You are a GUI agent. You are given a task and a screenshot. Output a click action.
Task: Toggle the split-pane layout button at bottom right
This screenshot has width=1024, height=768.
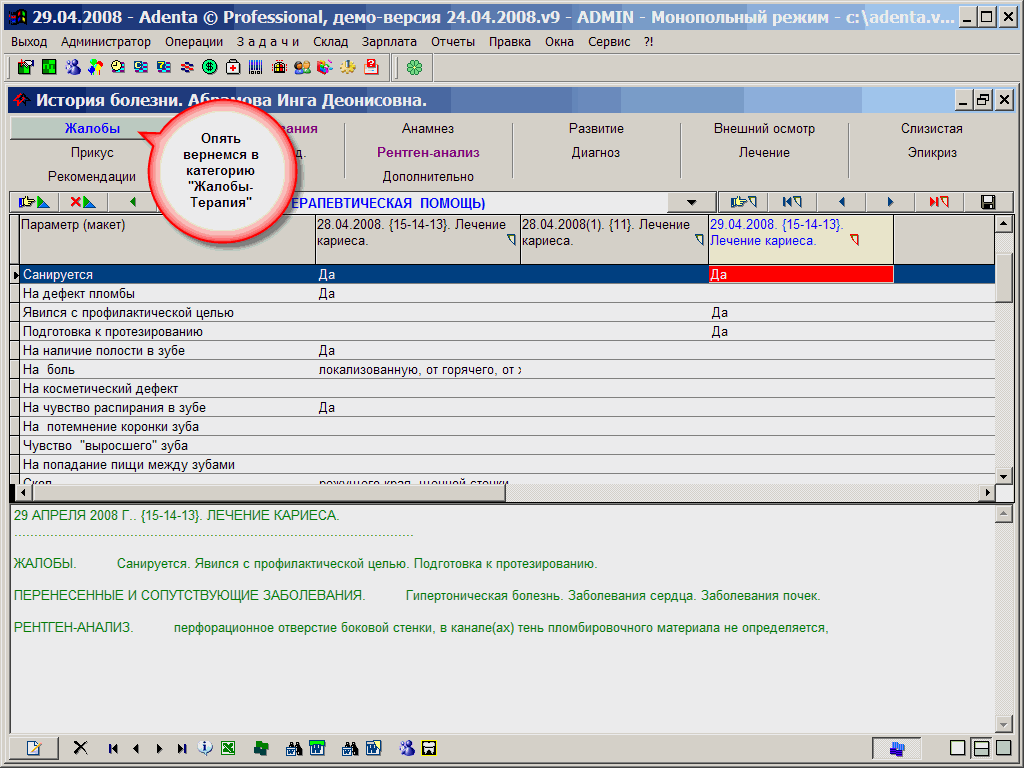(981, 748)
